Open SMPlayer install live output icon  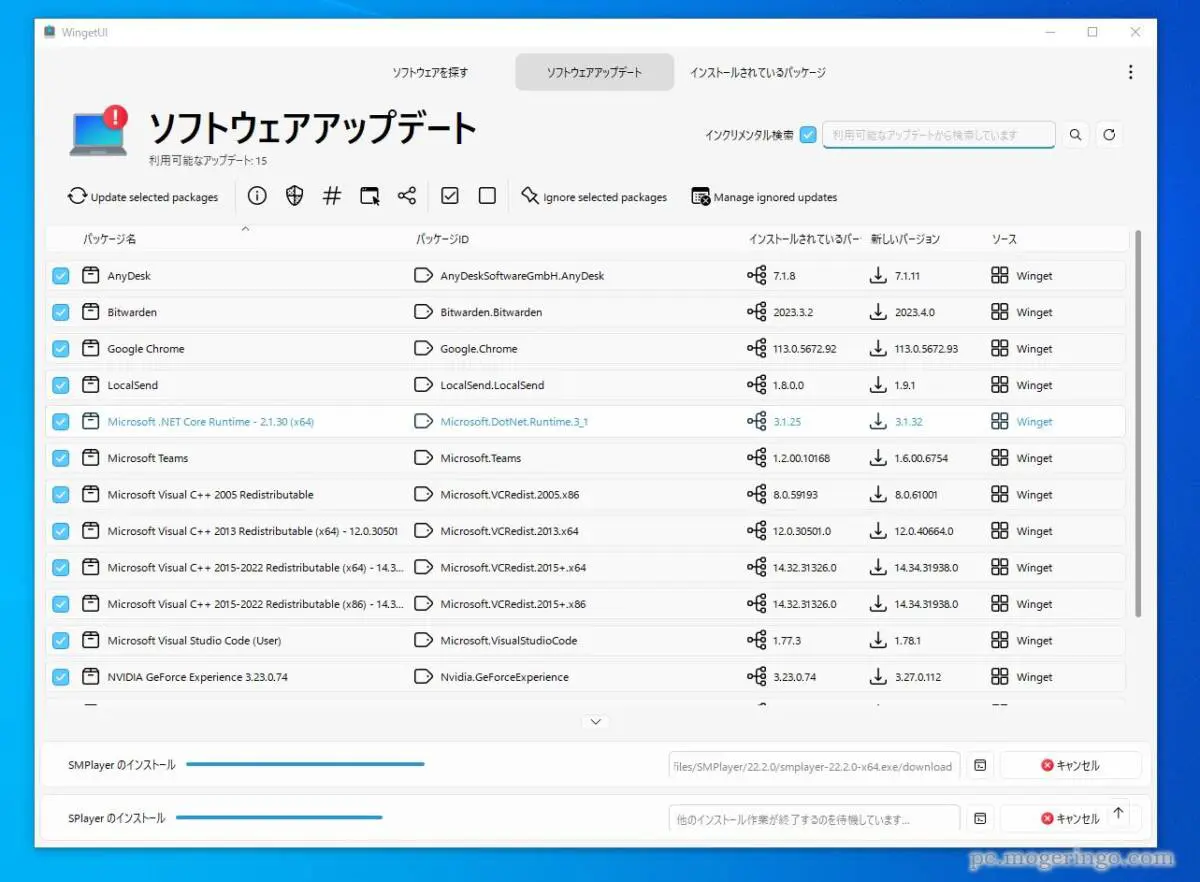point(981,766)
